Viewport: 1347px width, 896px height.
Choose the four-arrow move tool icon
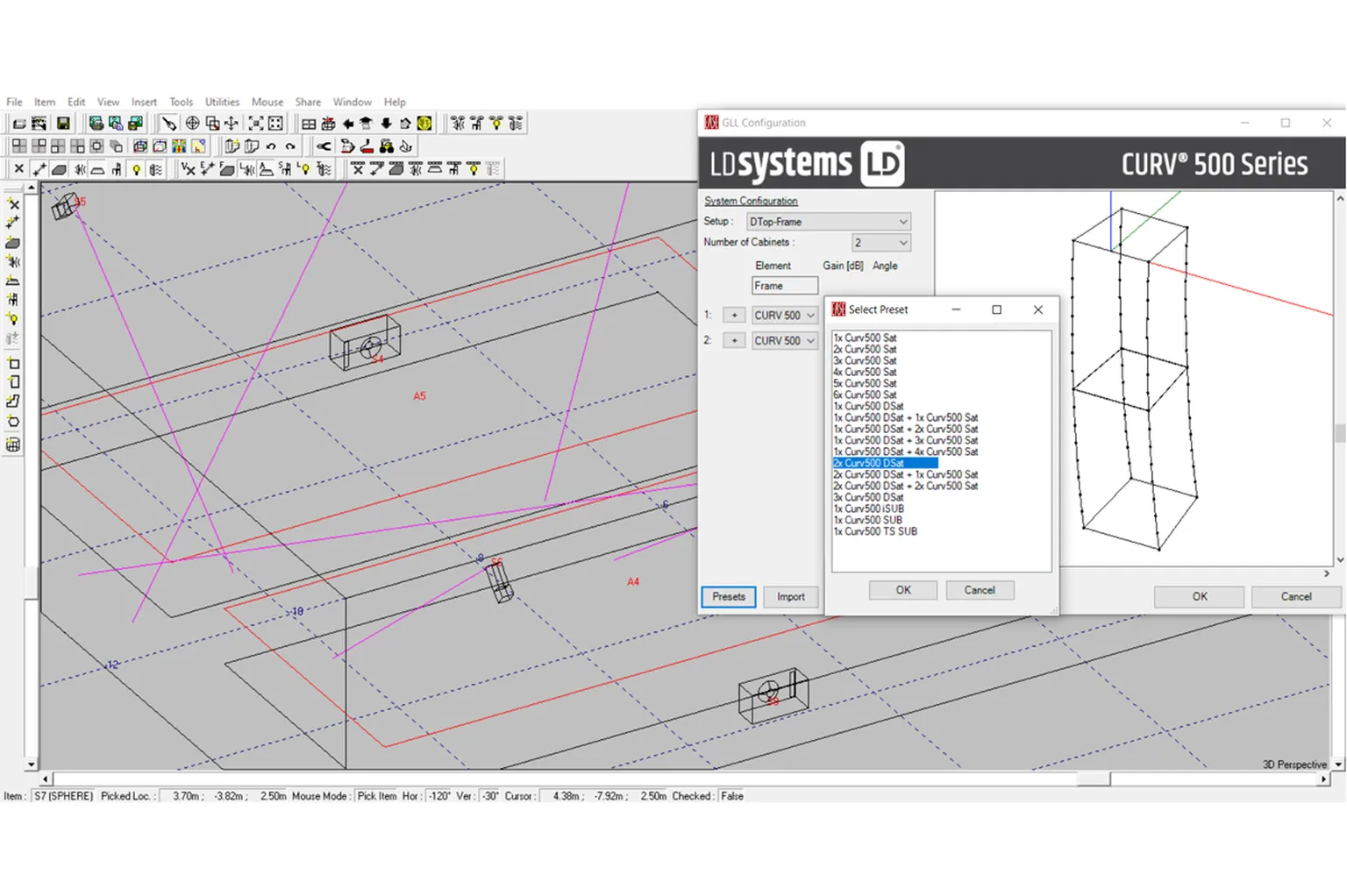click(x=232, y=124)
